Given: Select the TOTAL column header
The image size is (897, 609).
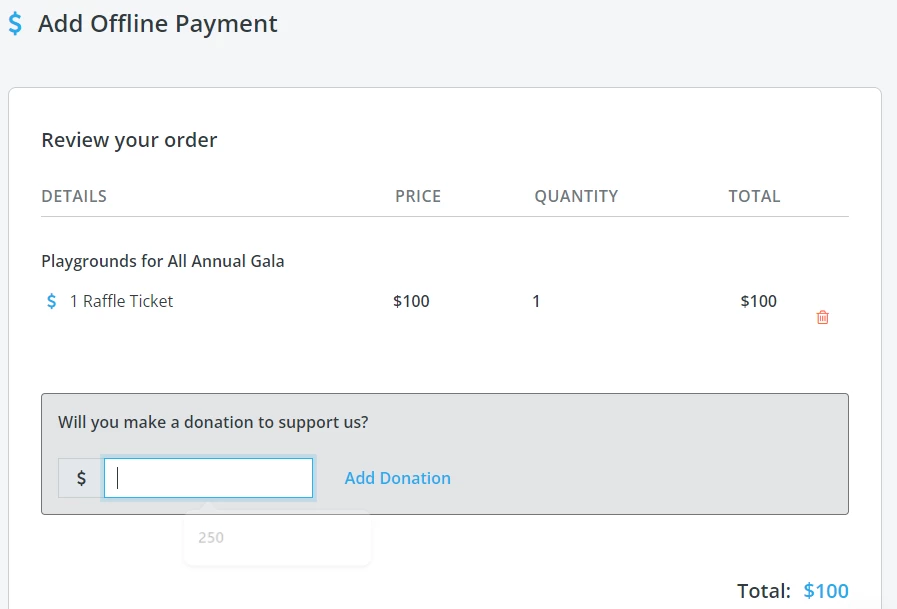Looking at the screenshot, I should pos(755,196).
